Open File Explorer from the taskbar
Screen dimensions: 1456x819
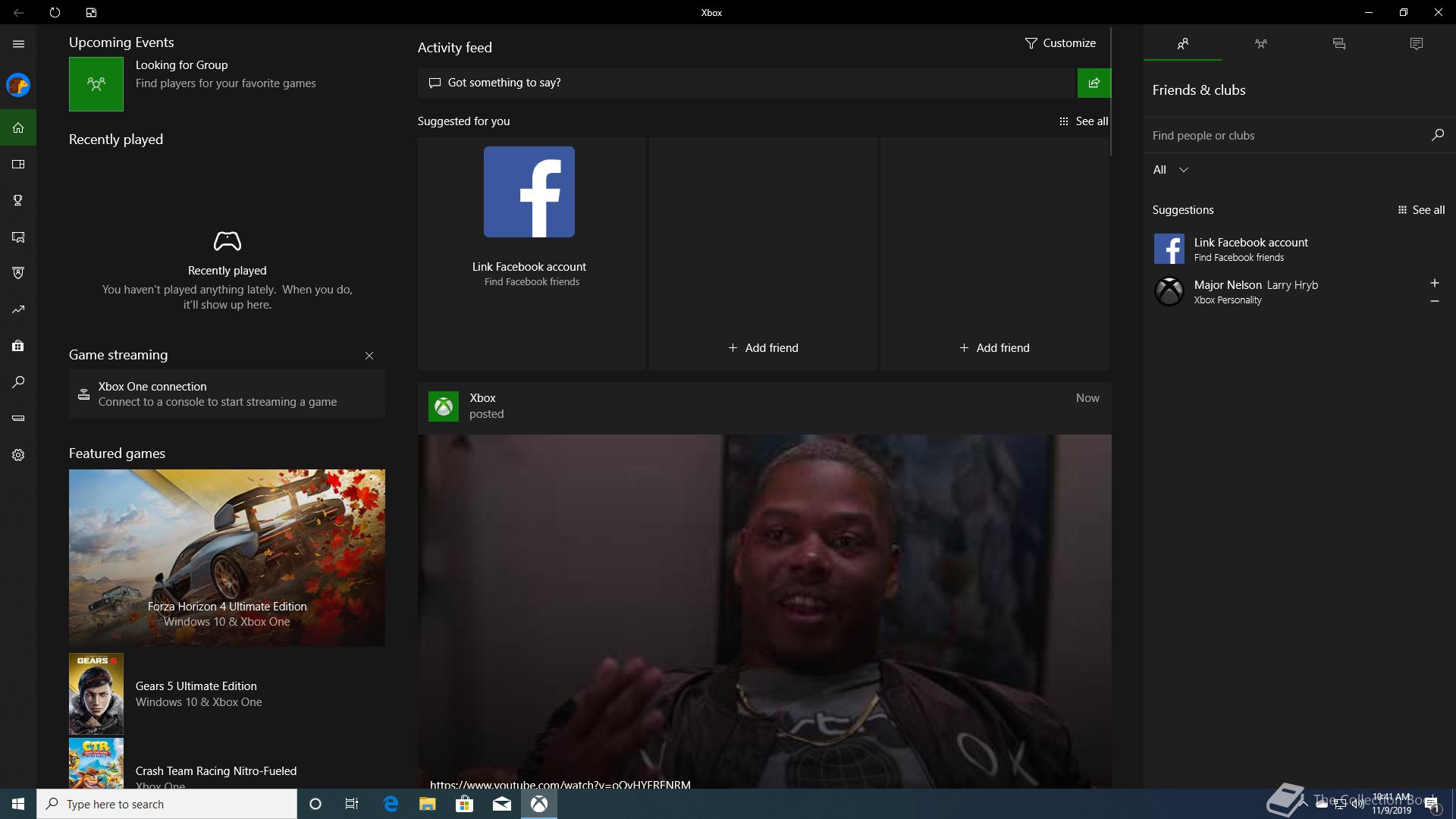pos(427,804)
